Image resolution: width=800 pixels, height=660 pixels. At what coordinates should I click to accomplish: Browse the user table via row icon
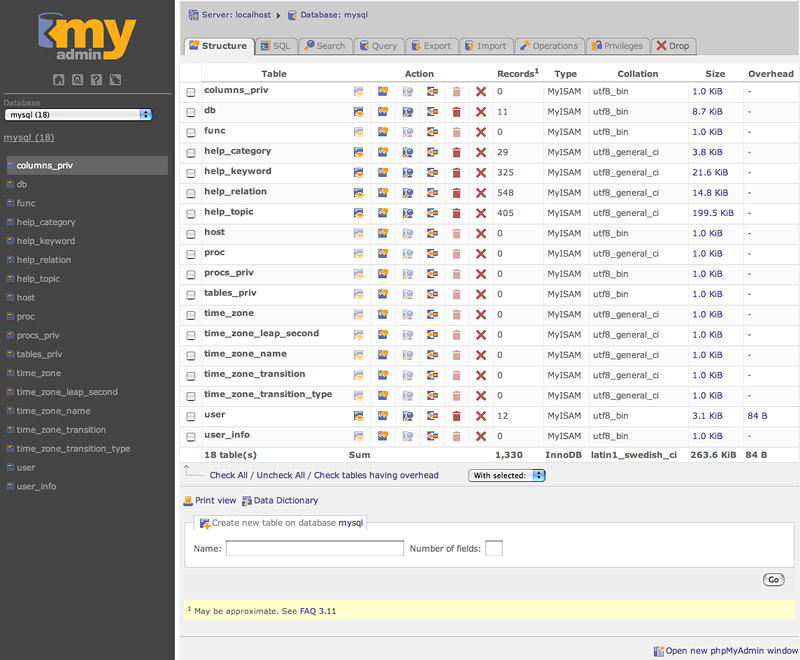tap(359, 416)
